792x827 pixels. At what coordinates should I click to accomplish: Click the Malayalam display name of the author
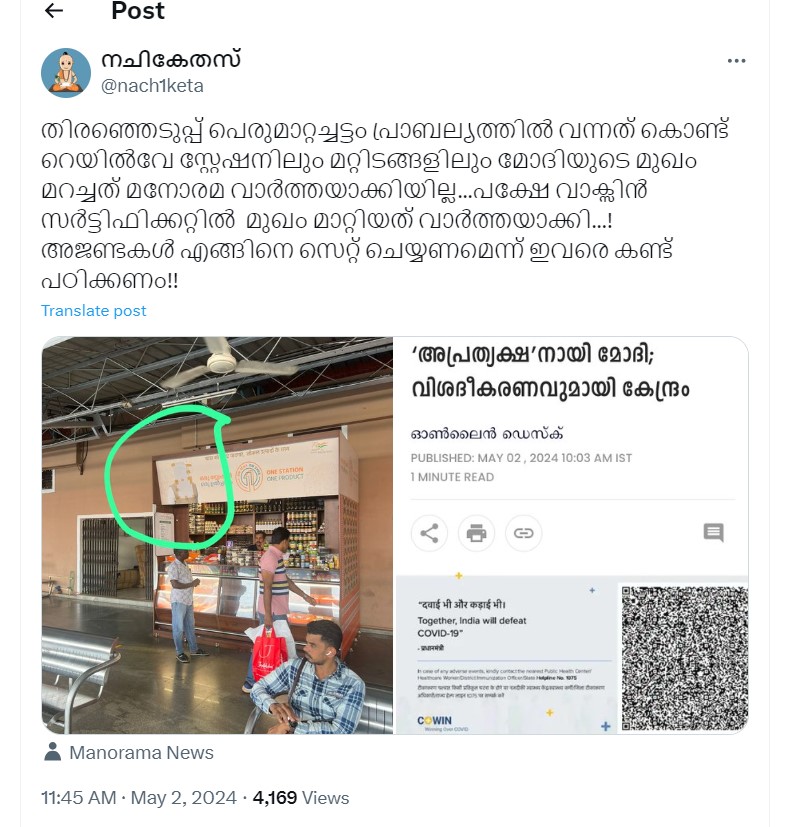tap(171, 60)
